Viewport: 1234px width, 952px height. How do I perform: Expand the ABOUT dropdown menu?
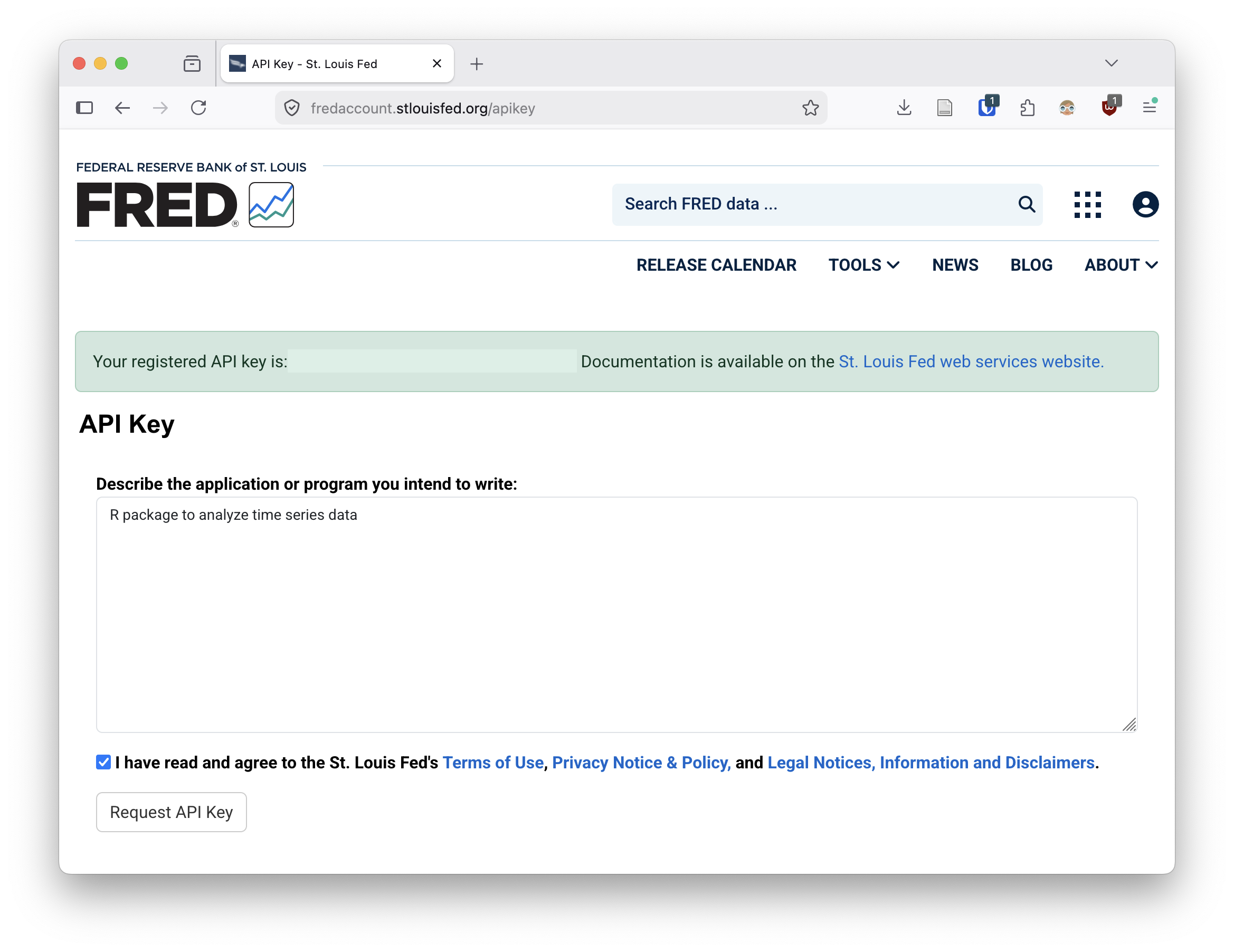tap(1121, 265)
